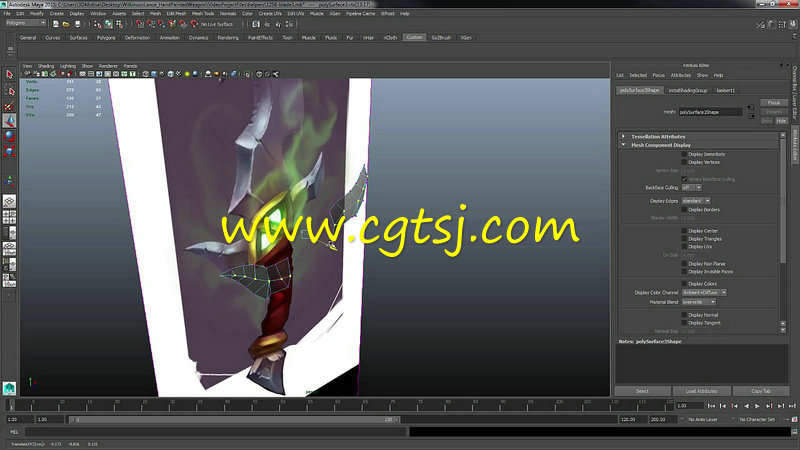800x450 pixels.
Task: Activate the Scale tool red cube icon
Action: (x=9, y=151)
